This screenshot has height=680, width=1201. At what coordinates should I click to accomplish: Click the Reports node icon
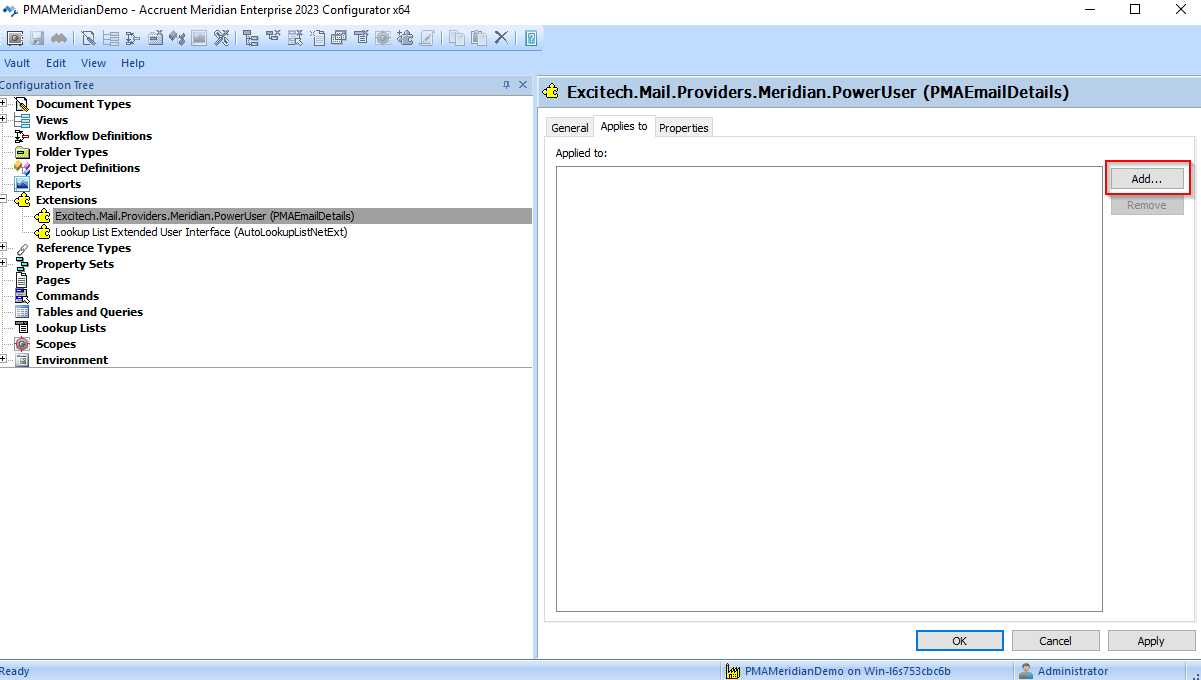tap(22, 184)
